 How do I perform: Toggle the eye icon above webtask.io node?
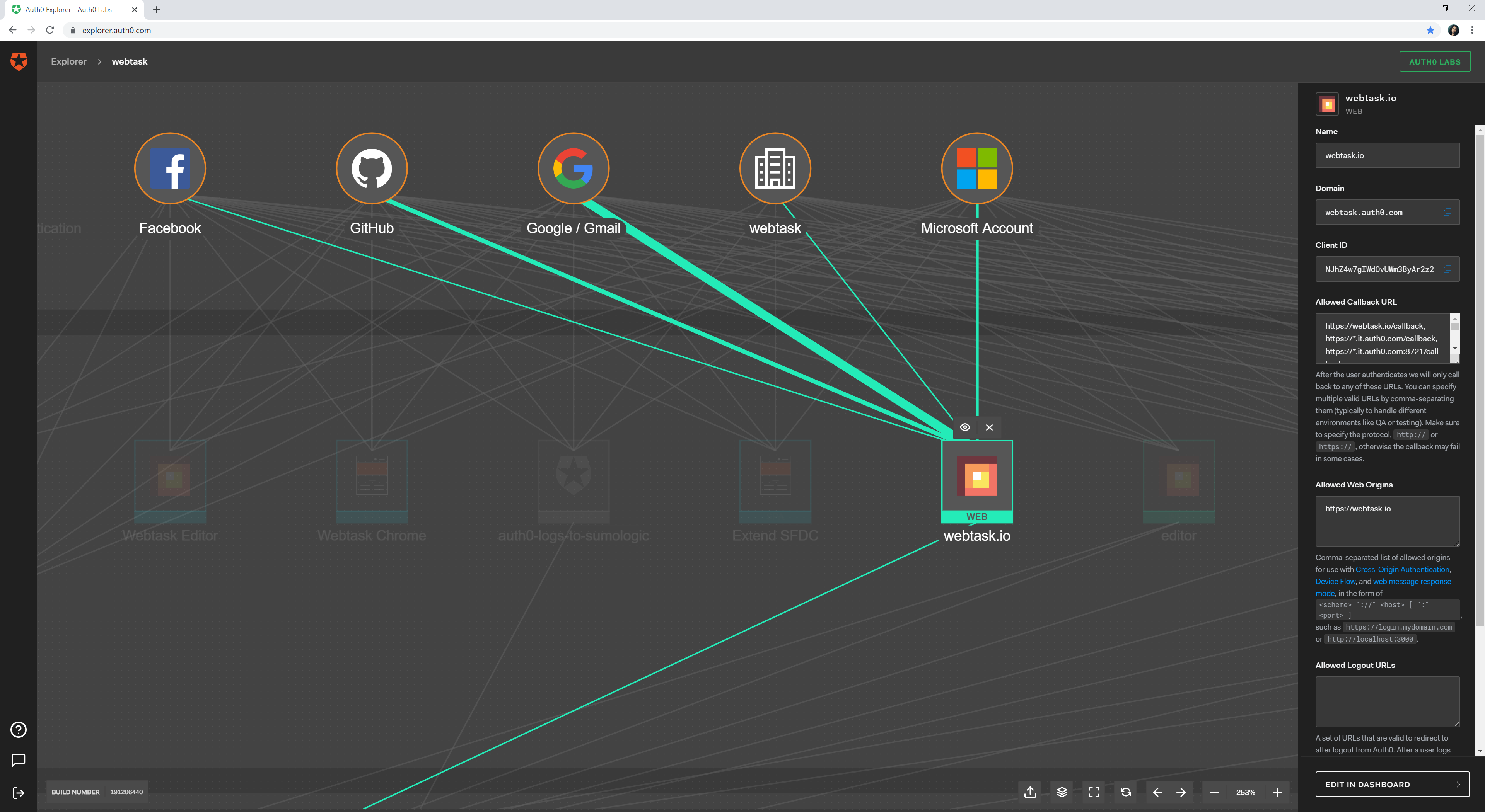pyautogui.click(x=966, y=427)
